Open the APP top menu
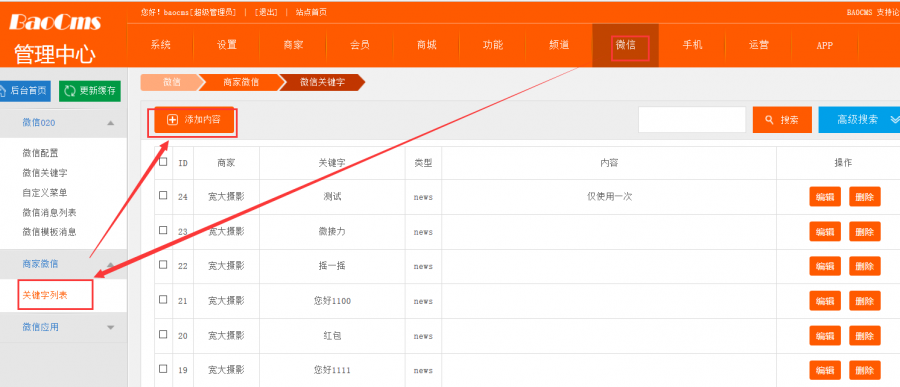Viewport: 900px width, 387px height. pos(825,45)
